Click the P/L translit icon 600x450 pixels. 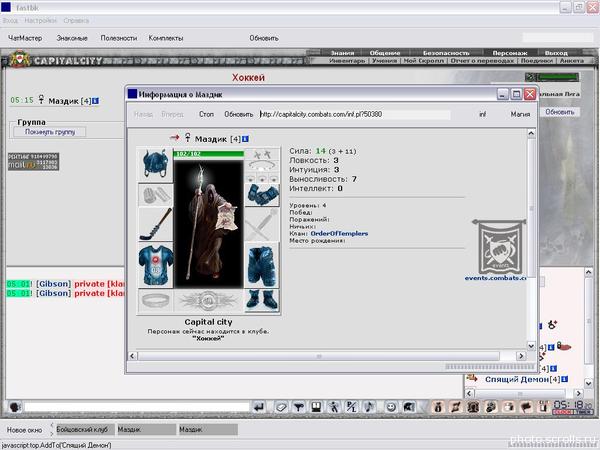(351, 407)
